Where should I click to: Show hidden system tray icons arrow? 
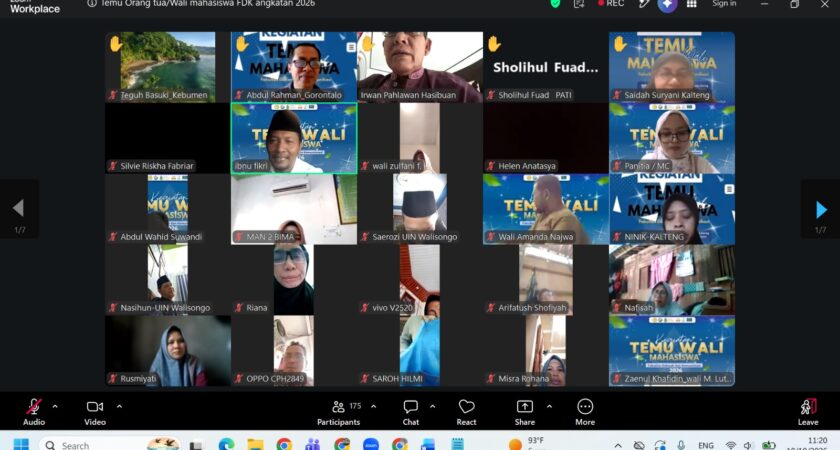[618, 445]
